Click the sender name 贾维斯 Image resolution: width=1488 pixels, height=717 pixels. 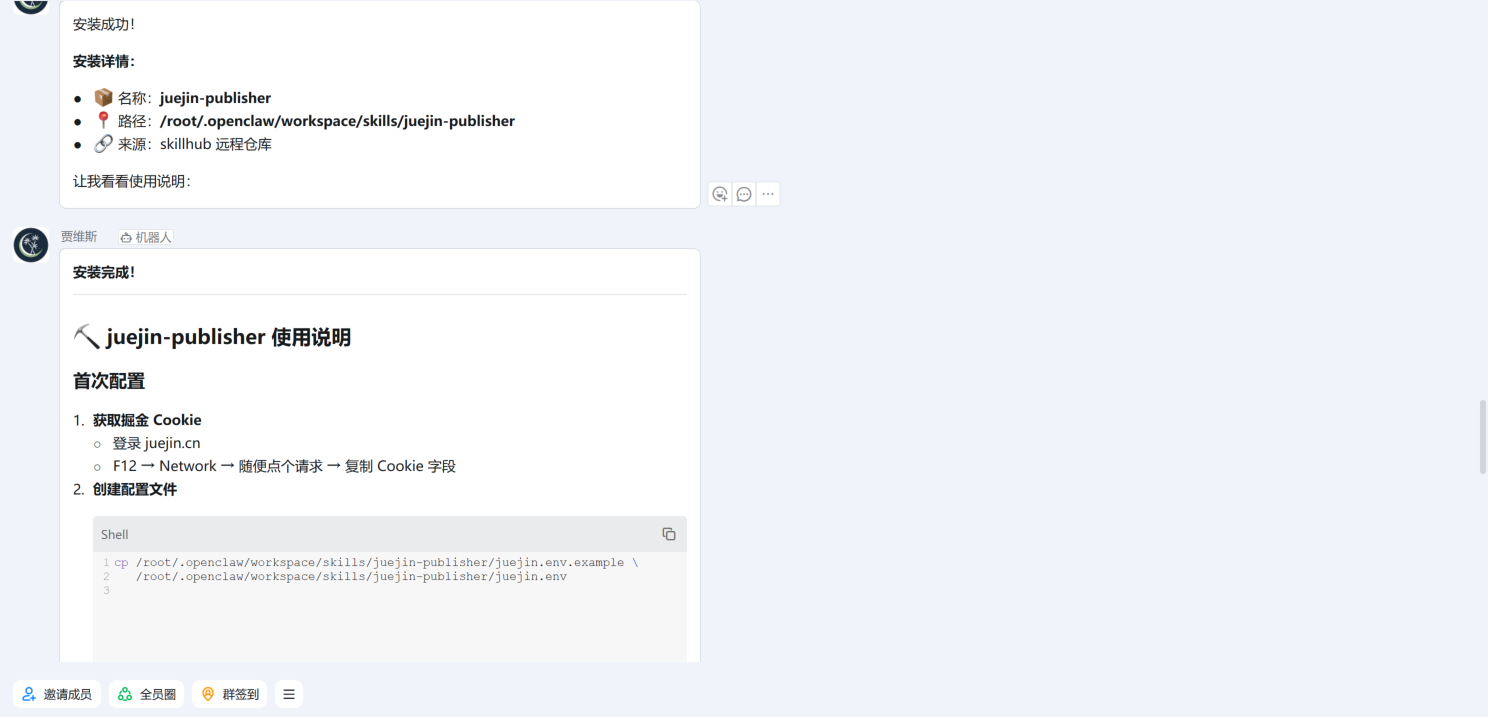coord(79,237)
